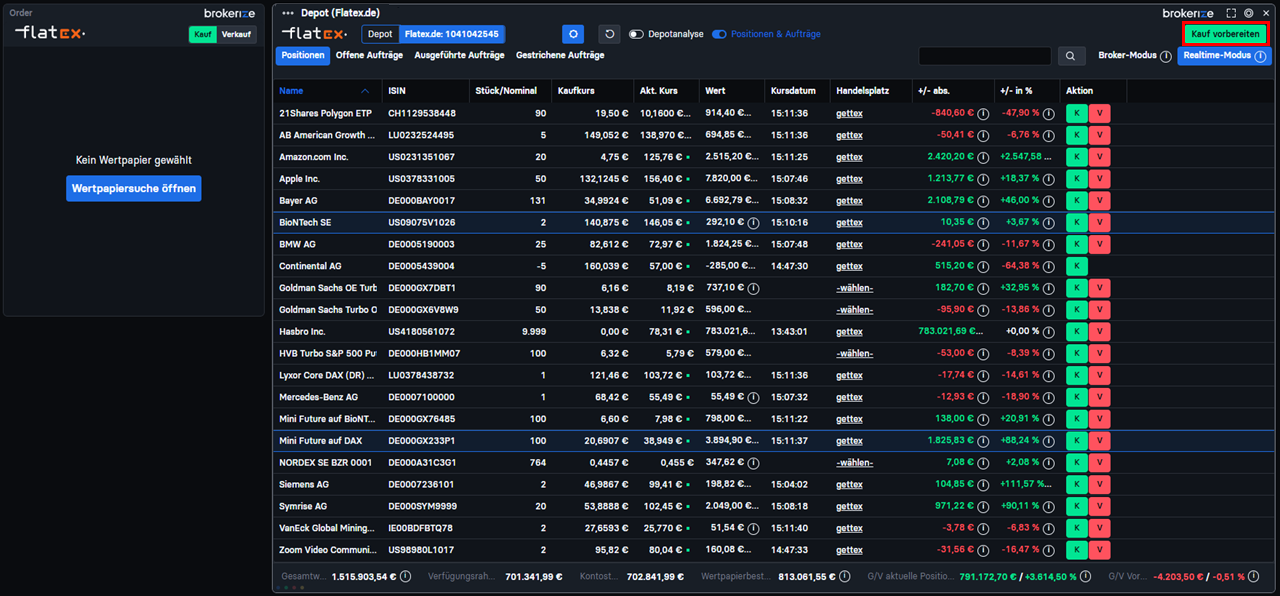Enable Broker-Modus
Screen dimensions: 1280x596
1127,56
